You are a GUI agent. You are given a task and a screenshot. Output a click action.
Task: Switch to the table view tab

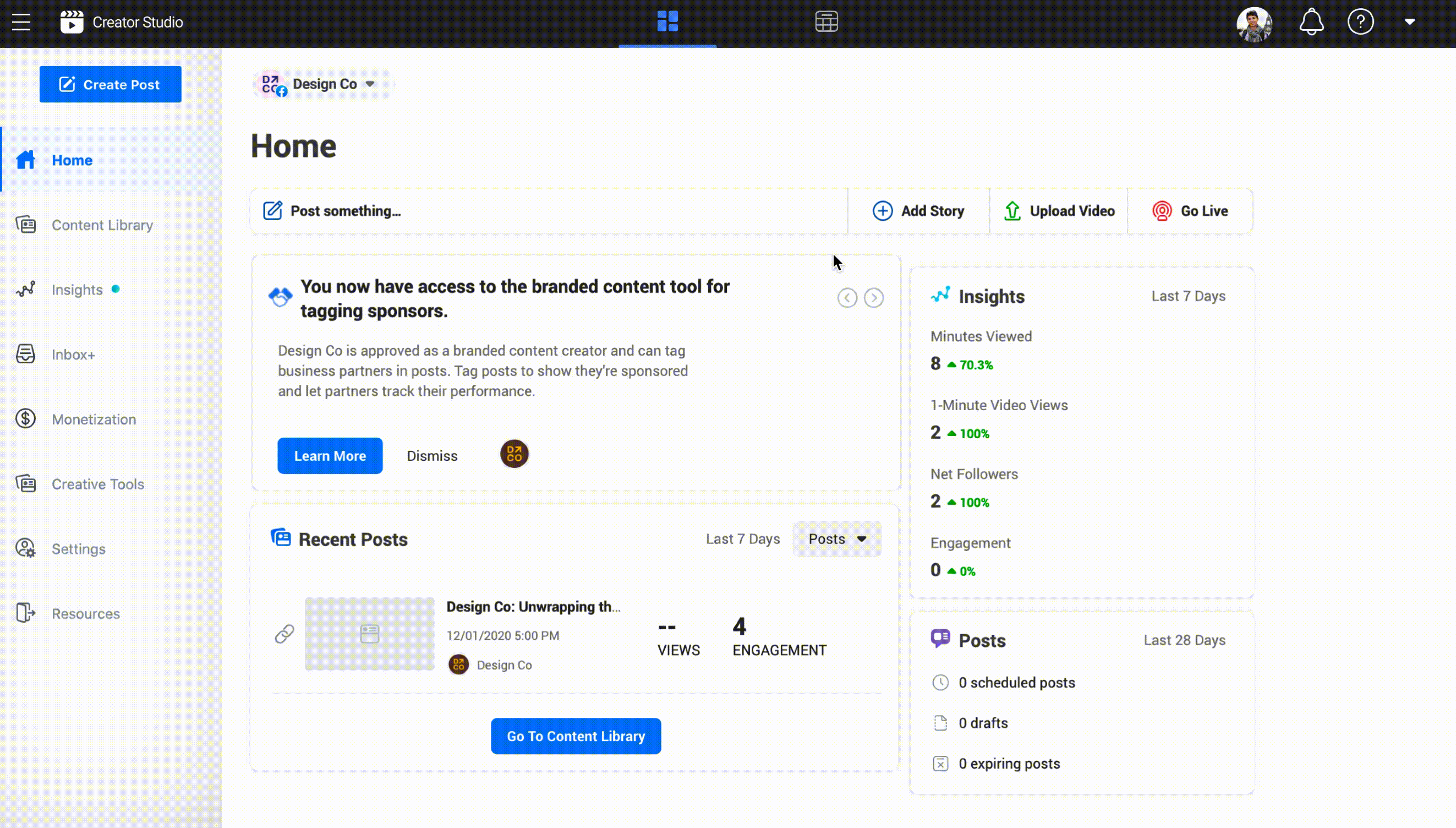826,21
